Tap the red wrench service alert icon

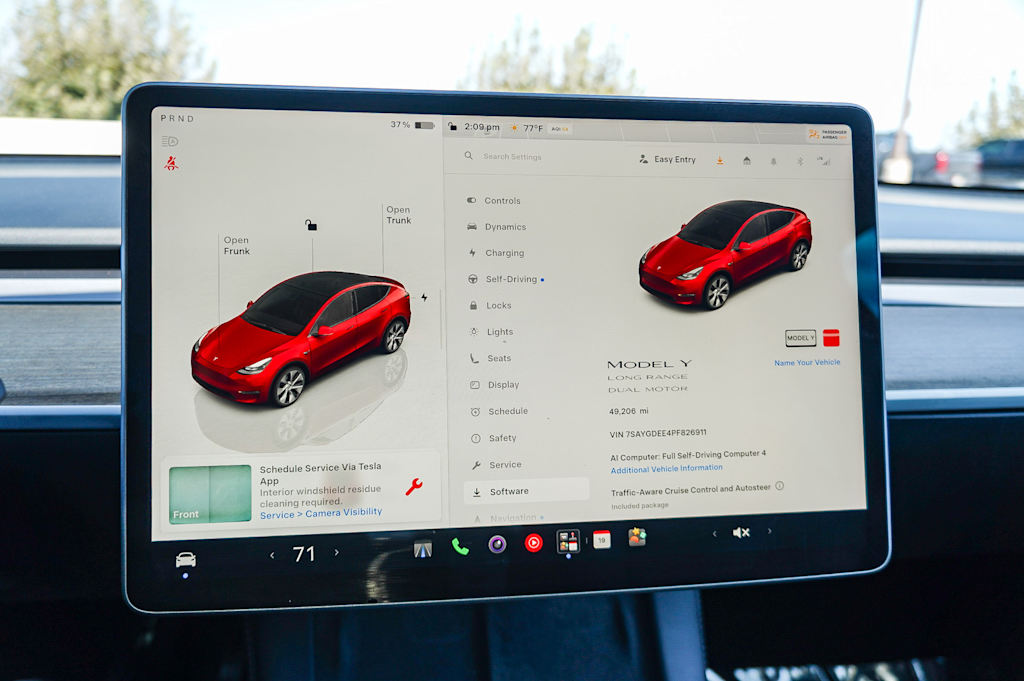(413, 487)
